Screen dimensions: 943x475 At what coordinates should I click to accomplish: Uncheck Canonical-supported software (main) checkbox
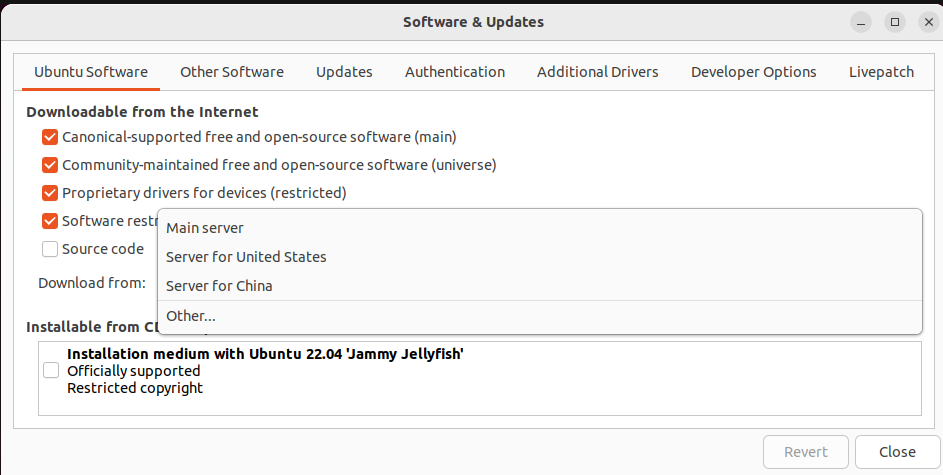coord(50,137)
